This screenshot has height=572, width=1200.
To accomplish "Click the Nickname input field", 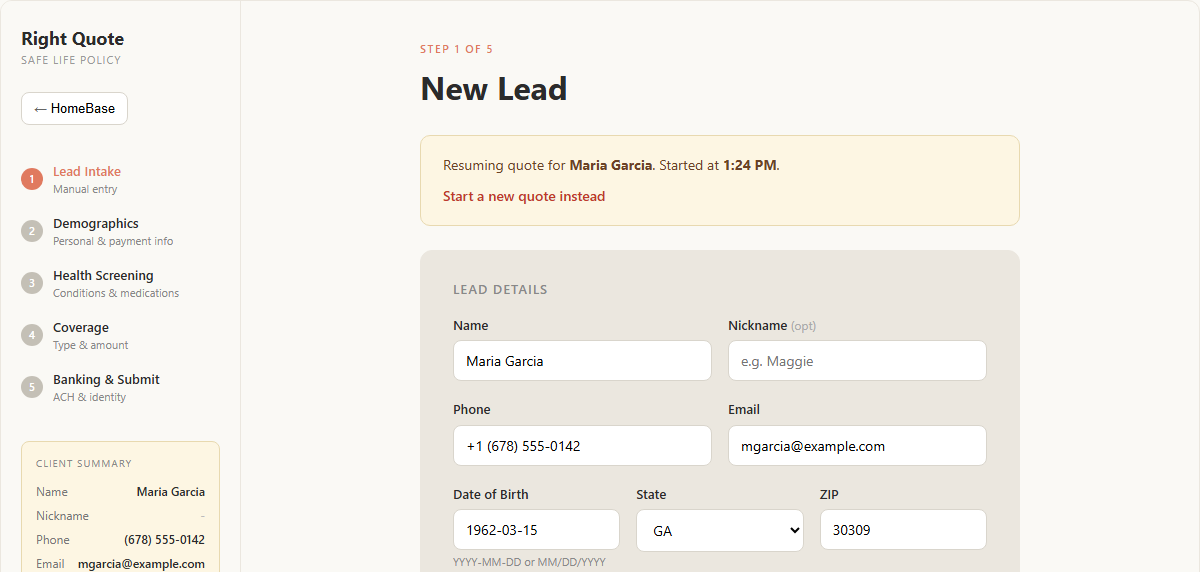I will (x=857, y=361).
